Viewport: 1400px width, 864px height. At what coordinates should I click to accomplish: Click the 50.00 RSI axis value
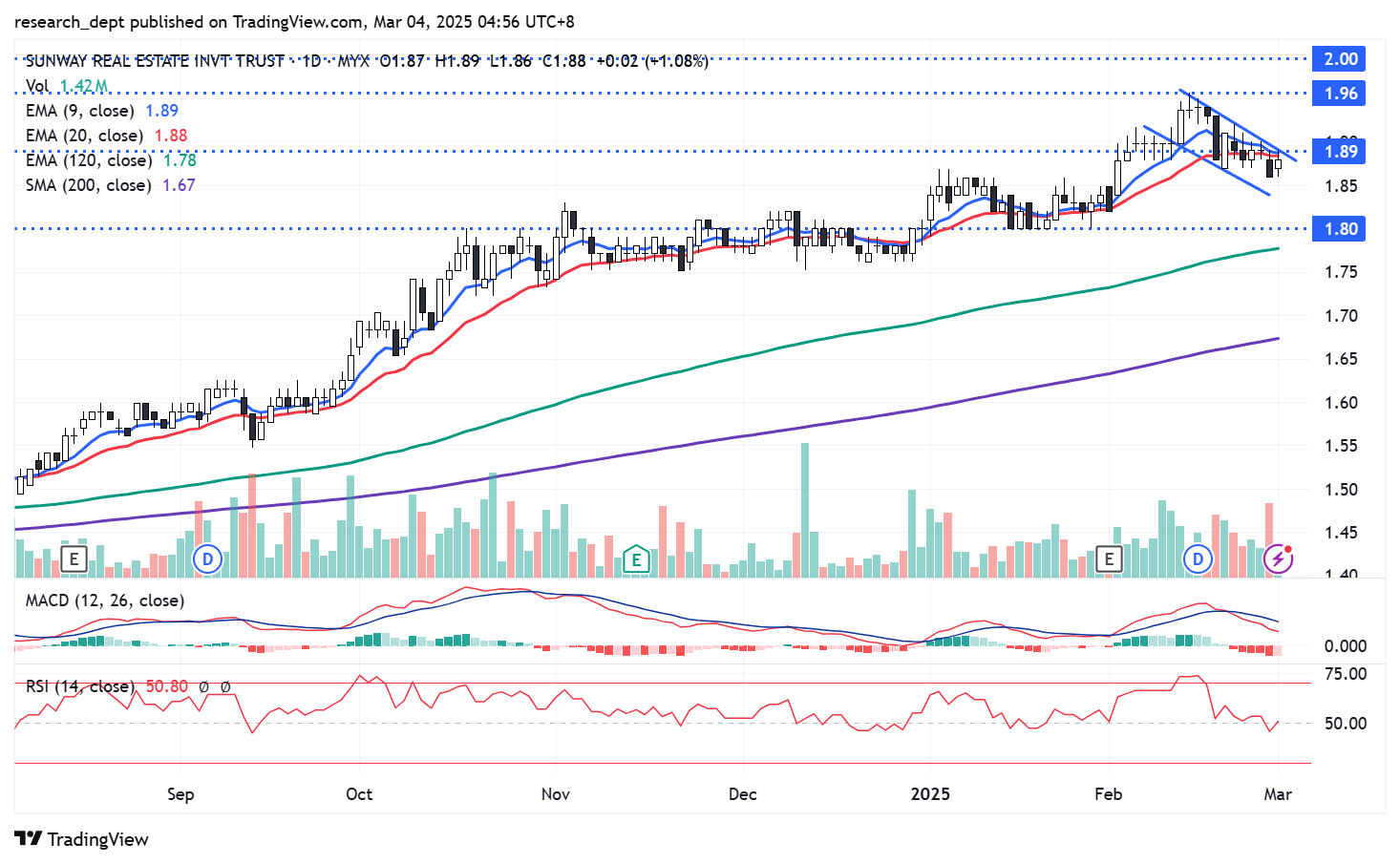point(1346,724)
